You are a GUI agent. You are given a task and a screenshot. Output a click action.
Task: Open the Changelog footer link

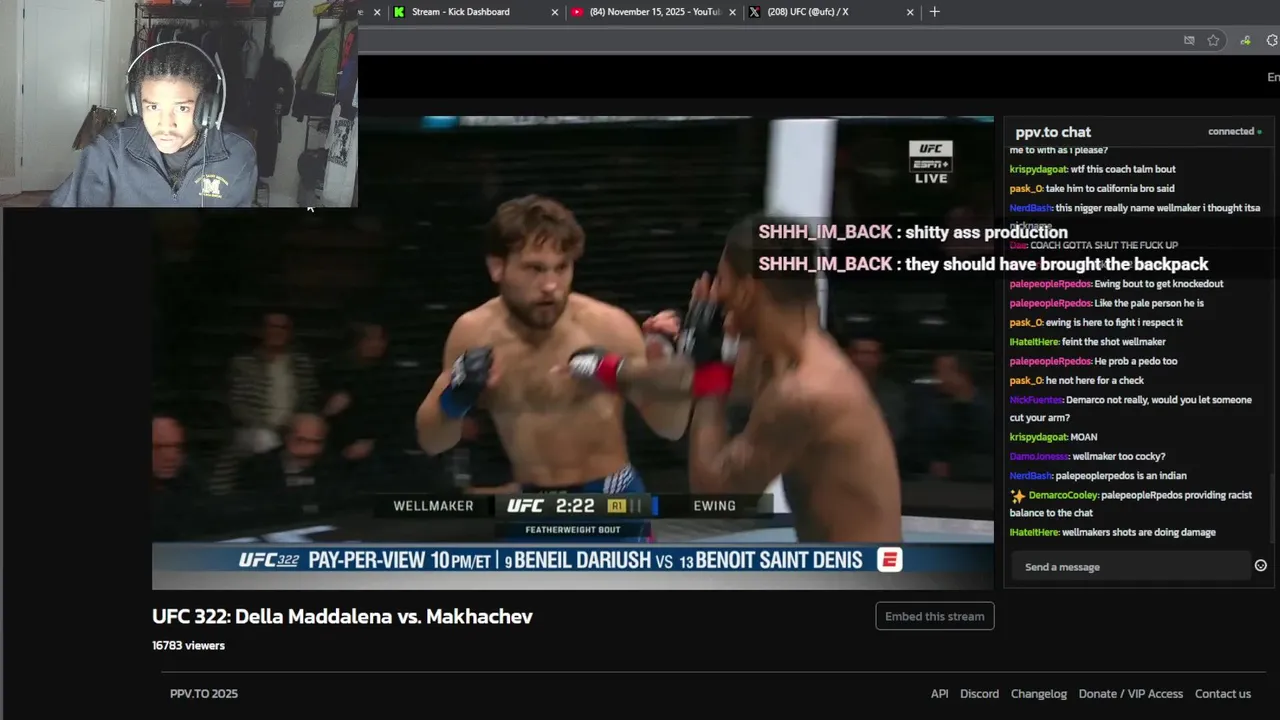pyautogui.click(x=1039, y=694)
